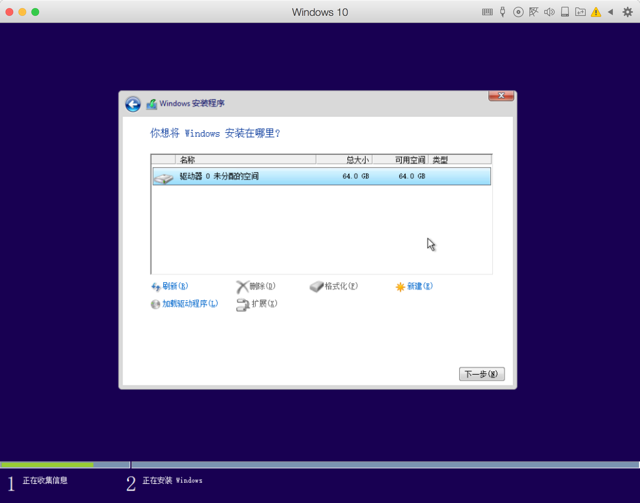Screen dimensions: 640x503
Task: Click the 扩展(X) extend option
Action: point(264,303)
